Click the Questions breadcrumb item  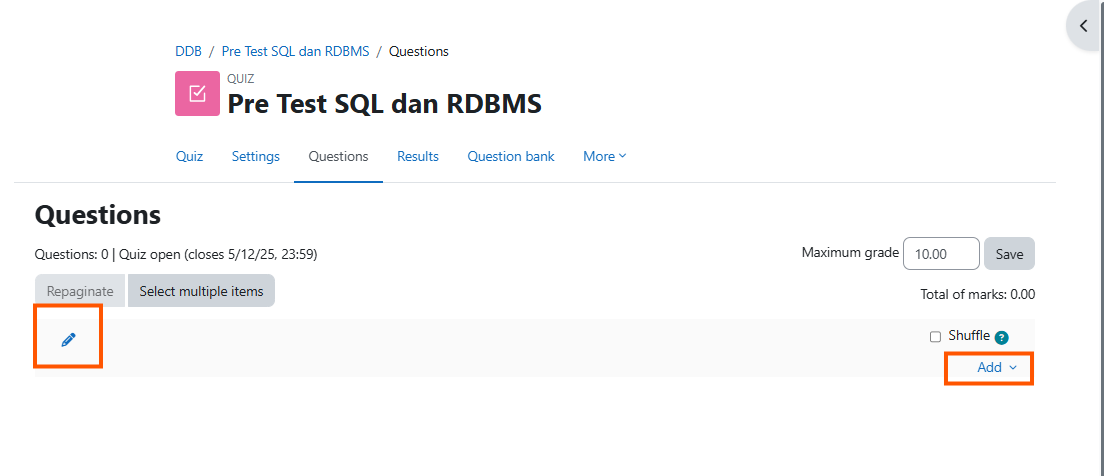[x=419, y=52]
